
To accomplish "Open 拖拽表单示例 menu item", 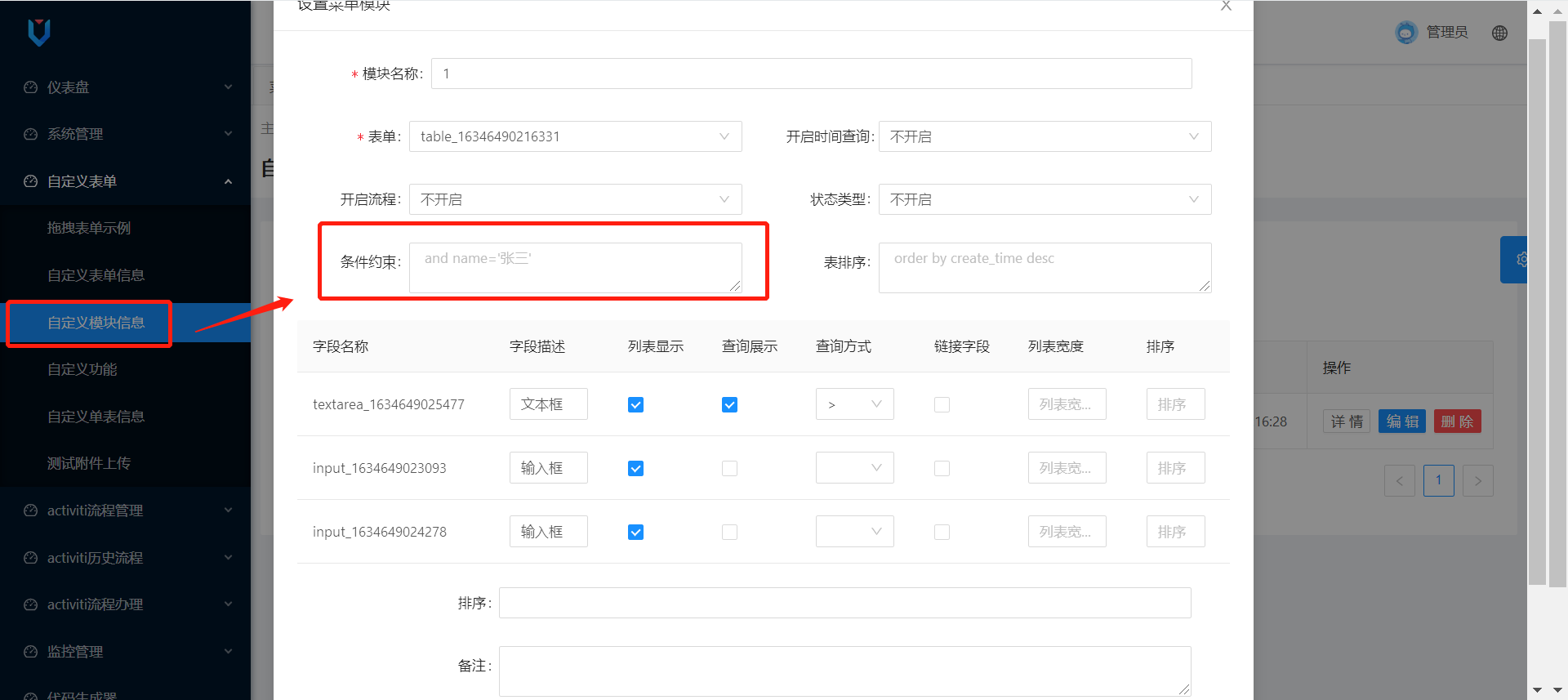I will point(125,228).
